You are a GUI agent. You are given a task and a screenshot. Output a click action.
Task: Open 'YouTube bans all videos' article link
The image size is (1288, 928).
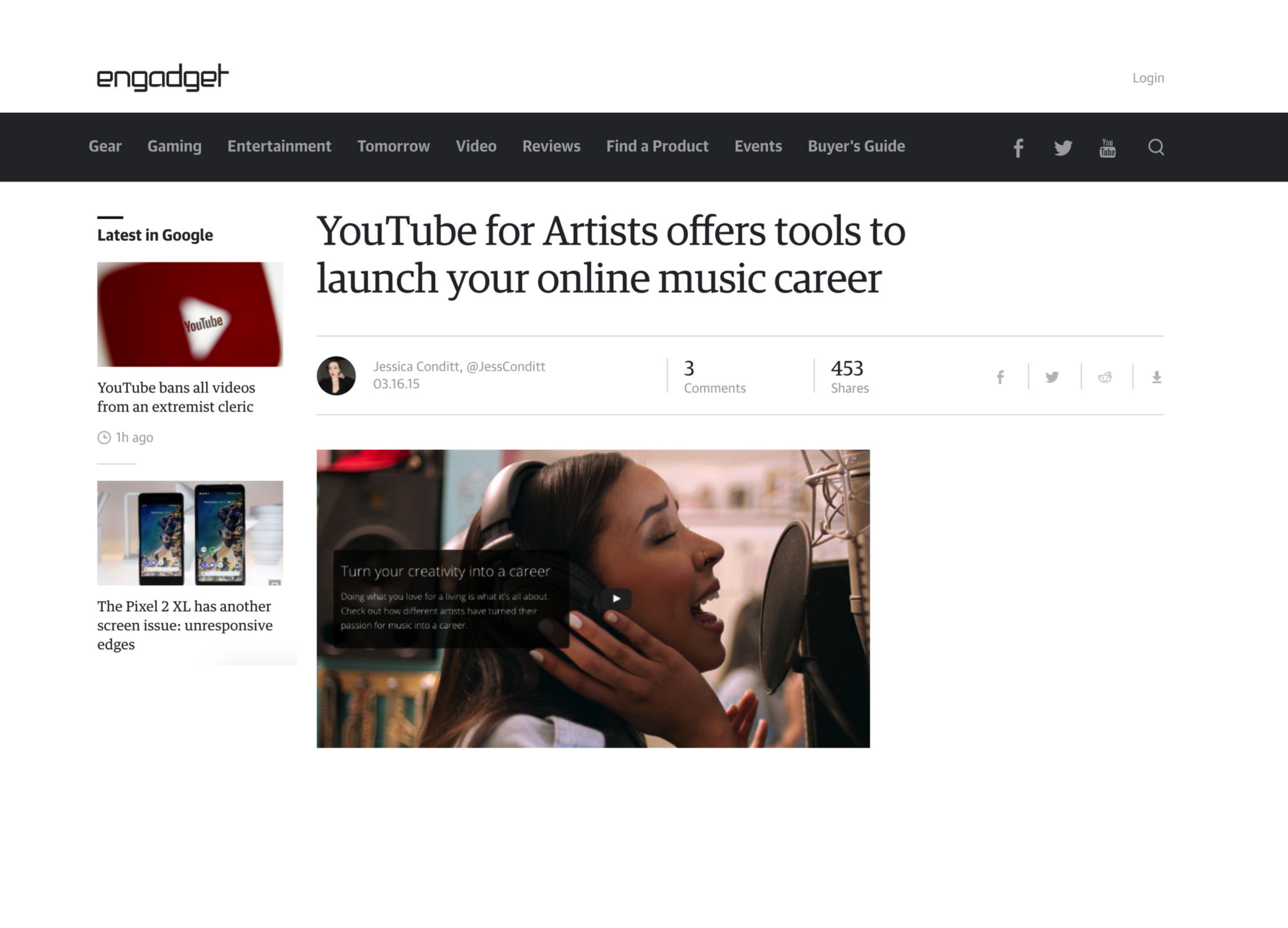(x=176, y=397)
